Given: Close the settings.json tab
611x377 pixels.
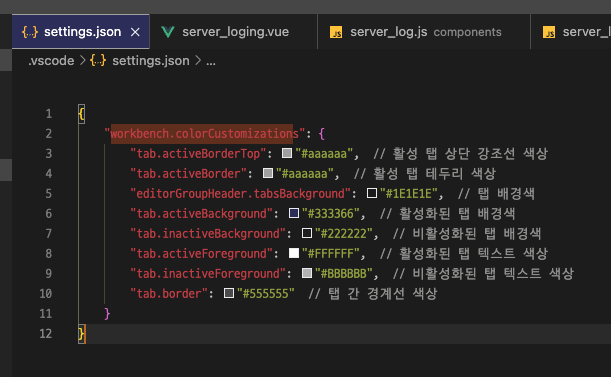Looking at the screenshot, I should click(x=135, y=32).
